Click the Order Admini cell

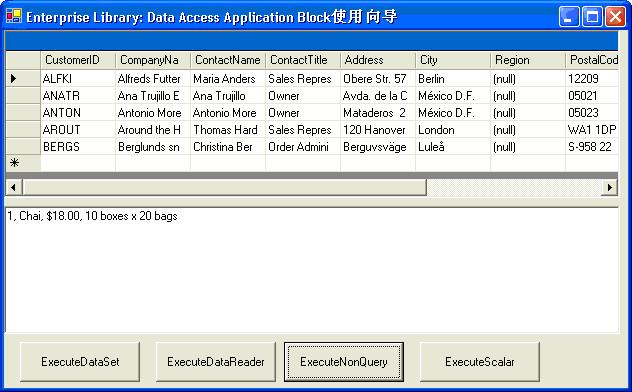(x=303, y=146)
